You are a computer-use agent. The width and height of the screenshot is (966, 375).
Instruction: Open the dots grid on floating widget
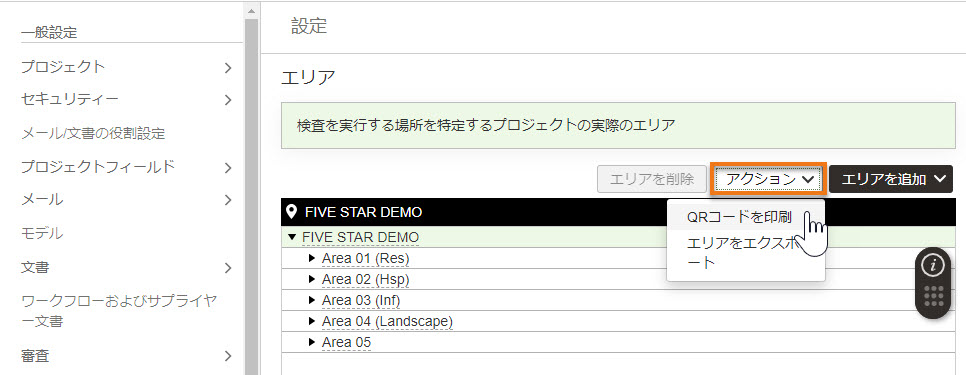(933, 297)
